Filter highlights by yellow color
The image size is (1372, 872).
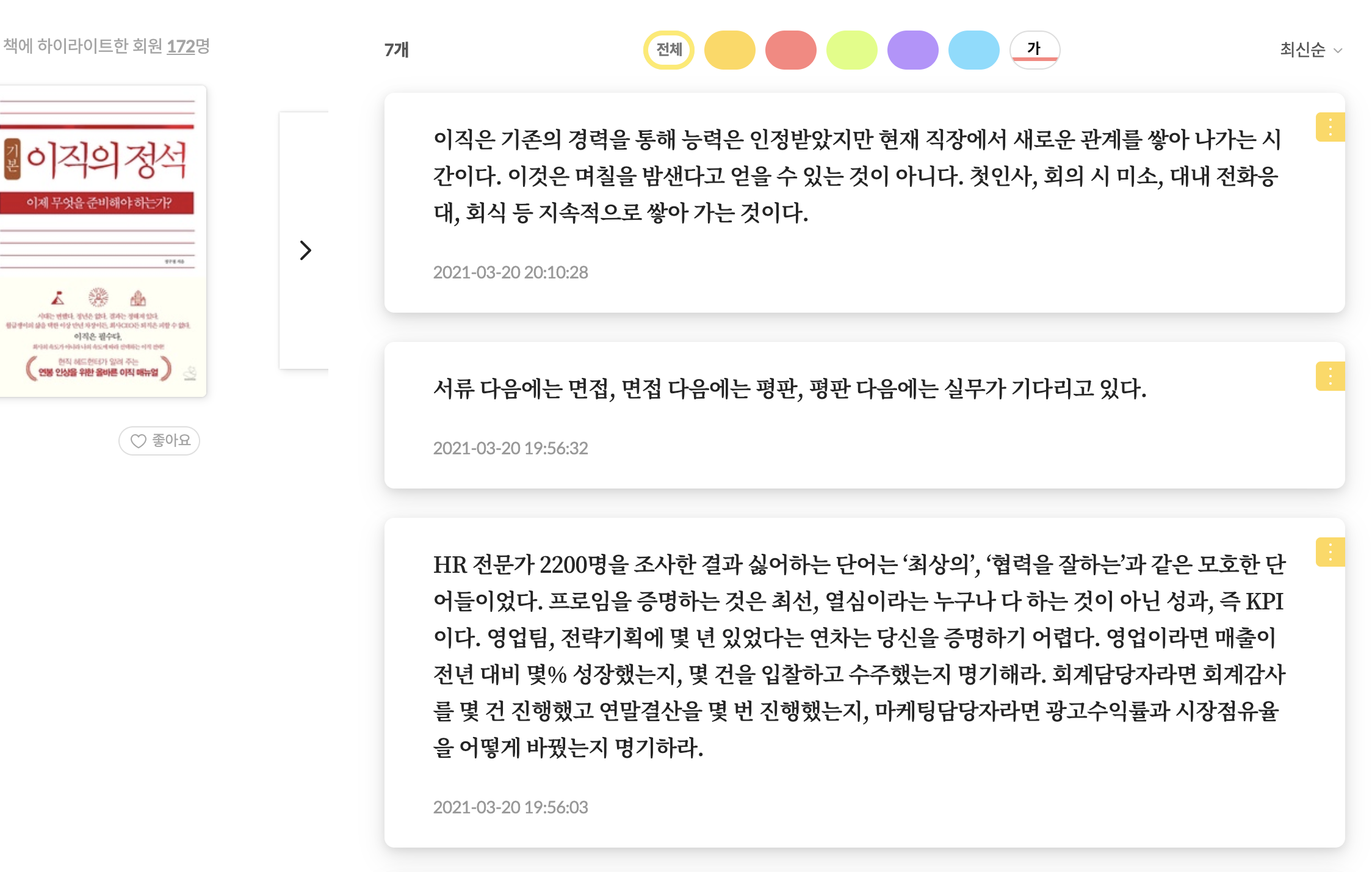(x=729, y=49)
